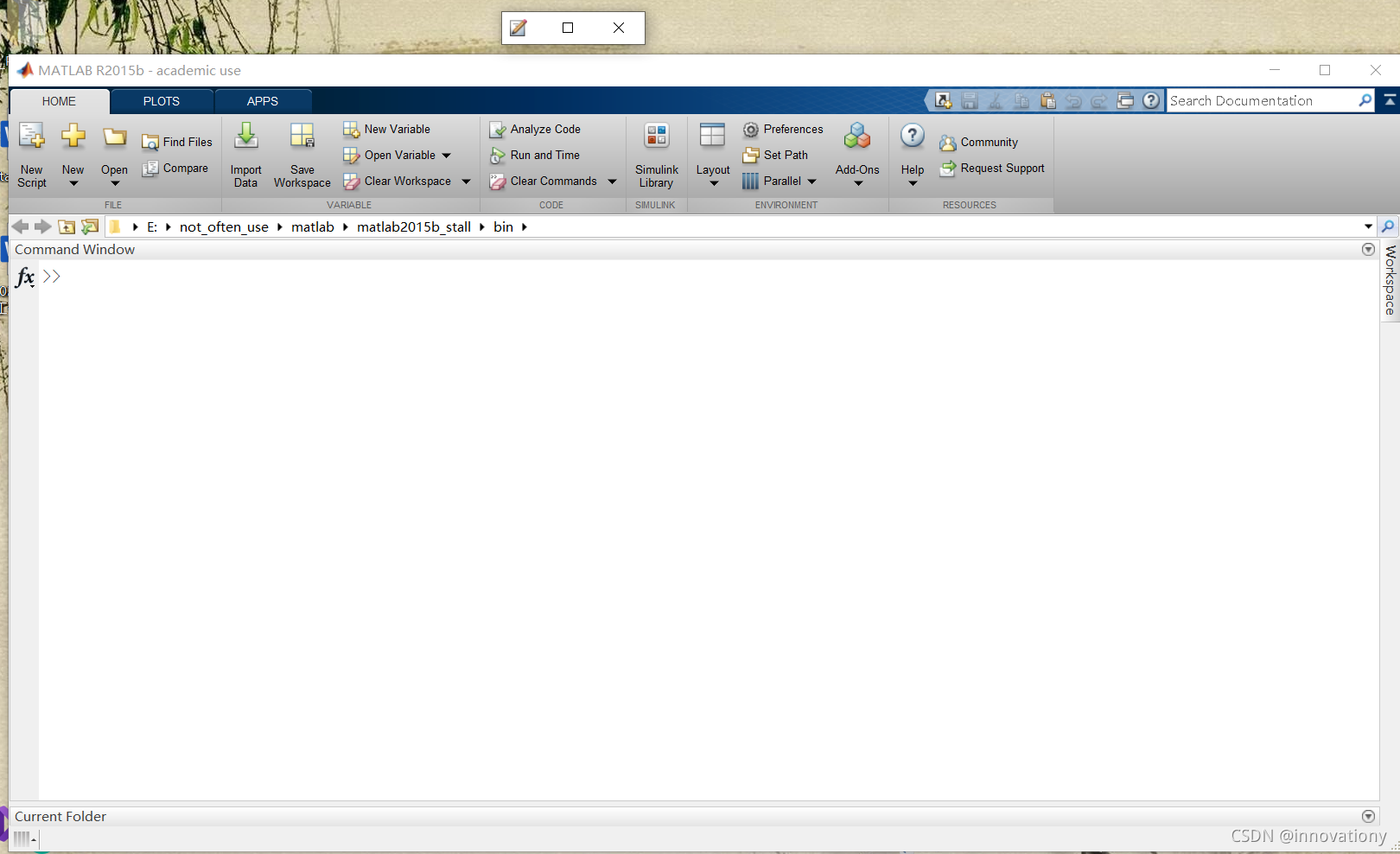1400x854 pixels.
Task: Click New Variable
Action: click(x=386, y=129)
